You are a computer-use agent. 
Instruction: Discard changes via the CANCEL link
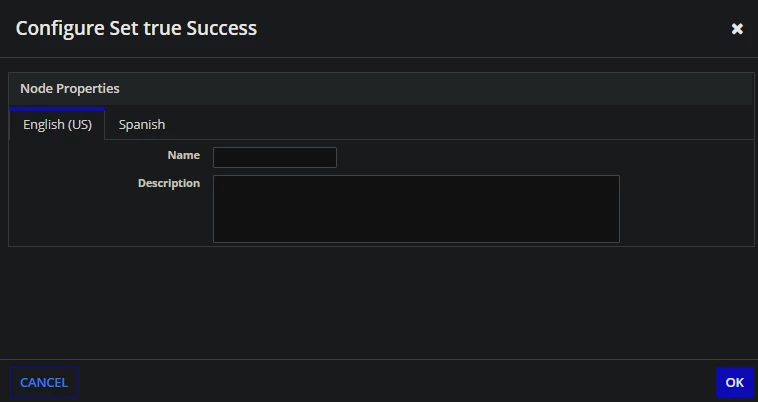[x=44, y=383]
